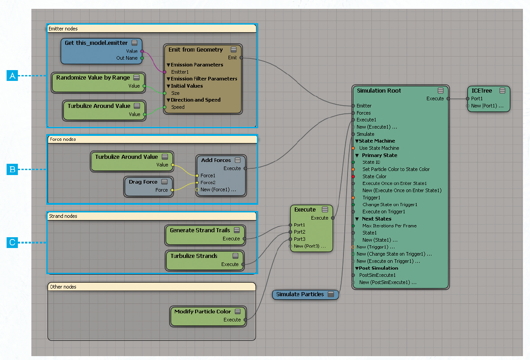
Task: Select the Emitter1 input port
Action: pyautogui.click(x=165, y=72)
